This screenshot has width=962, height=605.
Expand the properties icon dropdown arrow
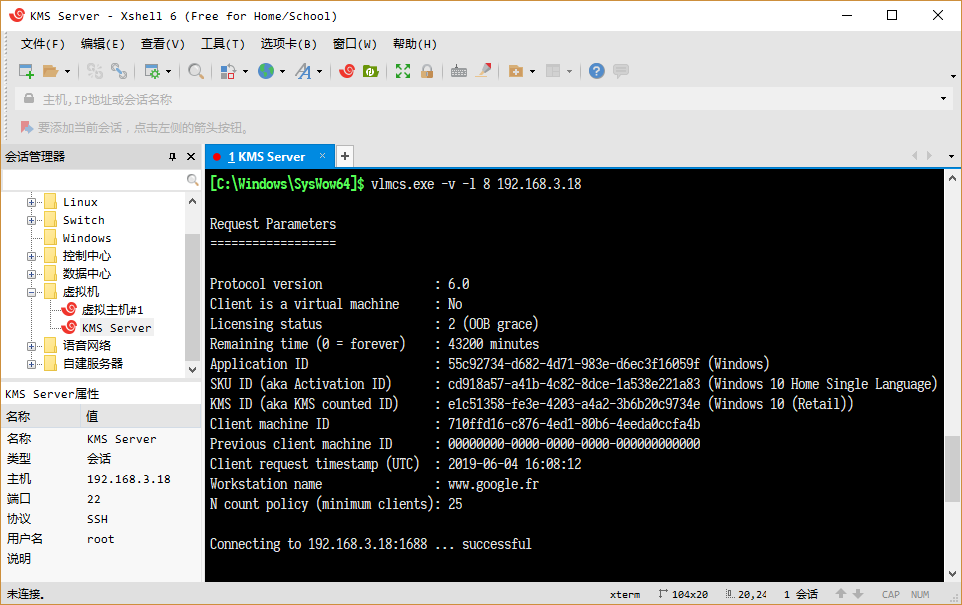point(168,72)
